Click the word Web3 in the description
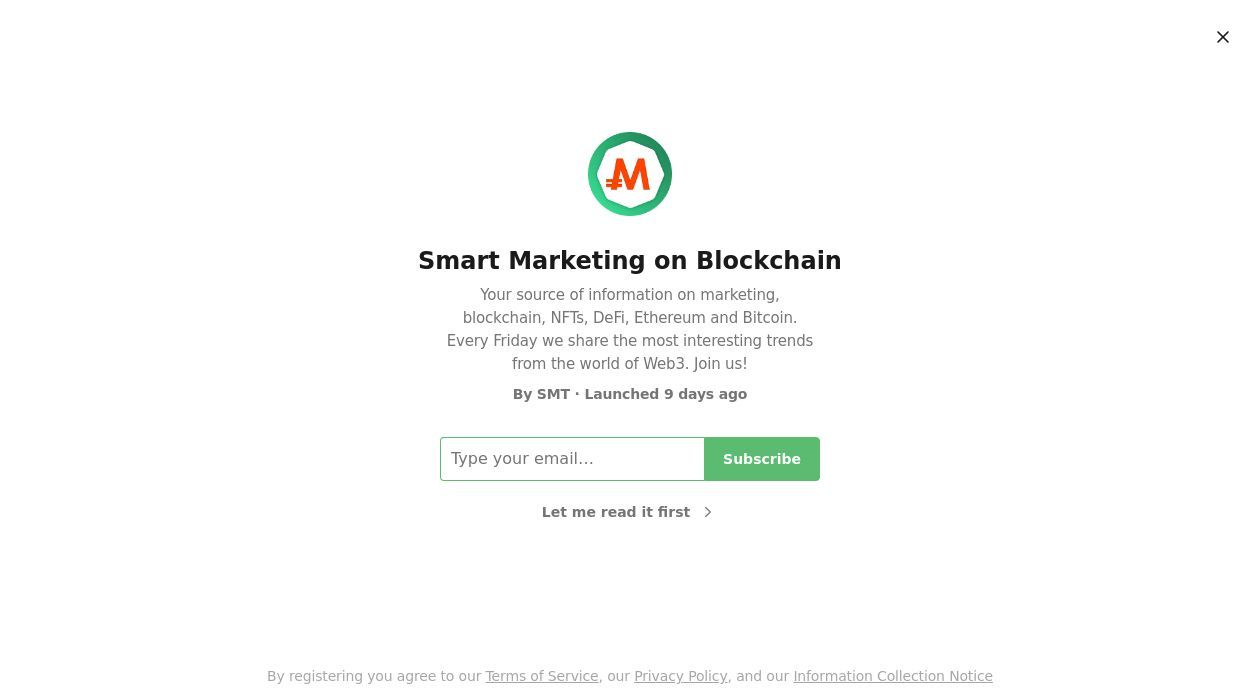Screen dimensions: 1260x700 point(664,364)
